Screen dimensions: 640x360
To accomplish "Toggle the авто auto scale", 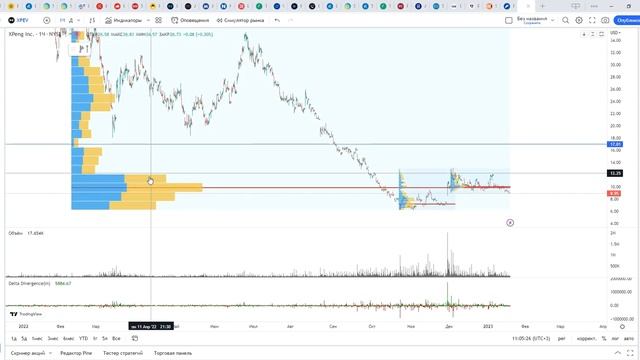I will click(x=629, y=338).
